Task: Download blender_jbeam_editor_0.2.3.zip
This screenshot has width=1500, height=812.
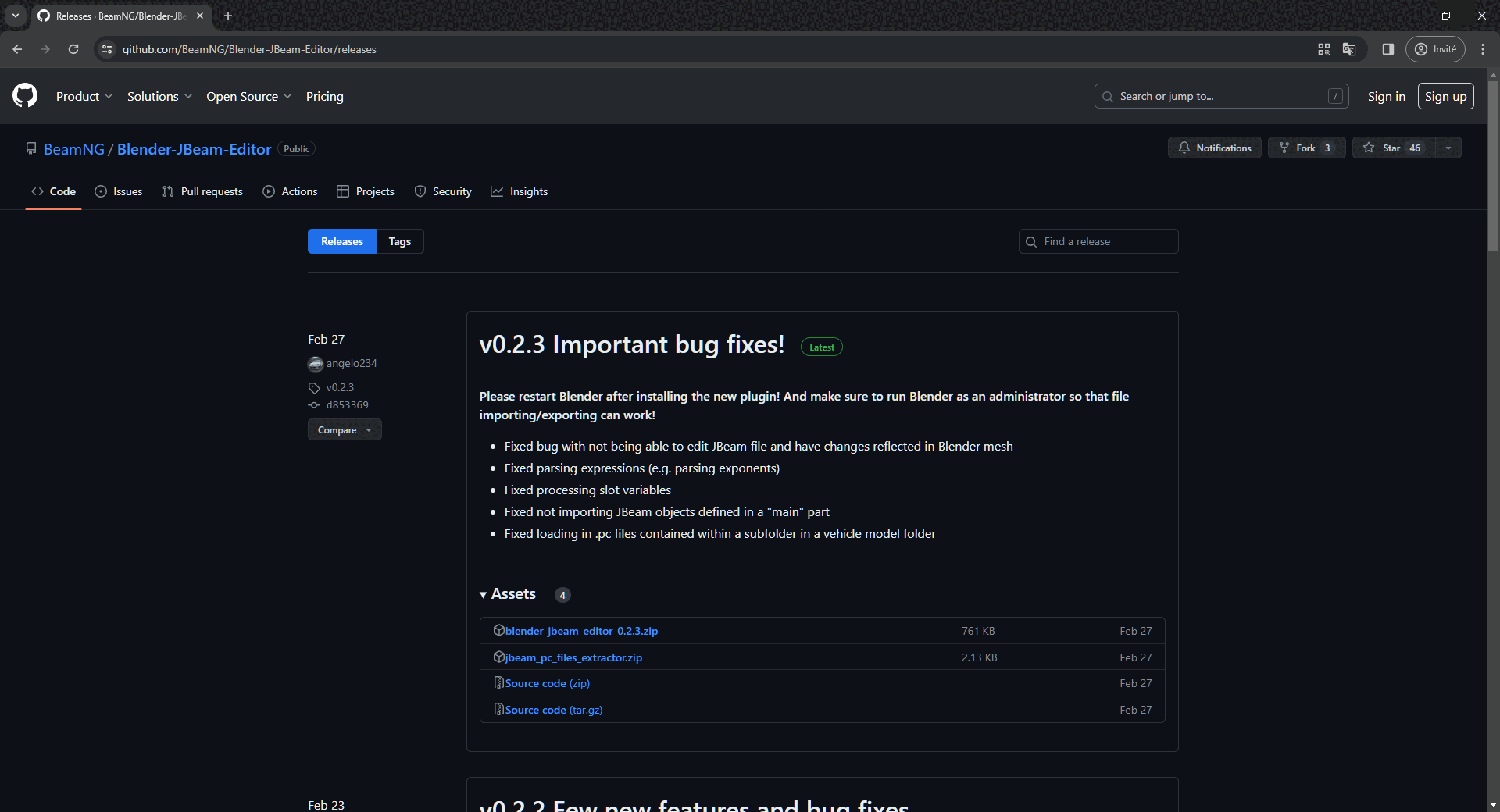Action: (x=581, y=631)
